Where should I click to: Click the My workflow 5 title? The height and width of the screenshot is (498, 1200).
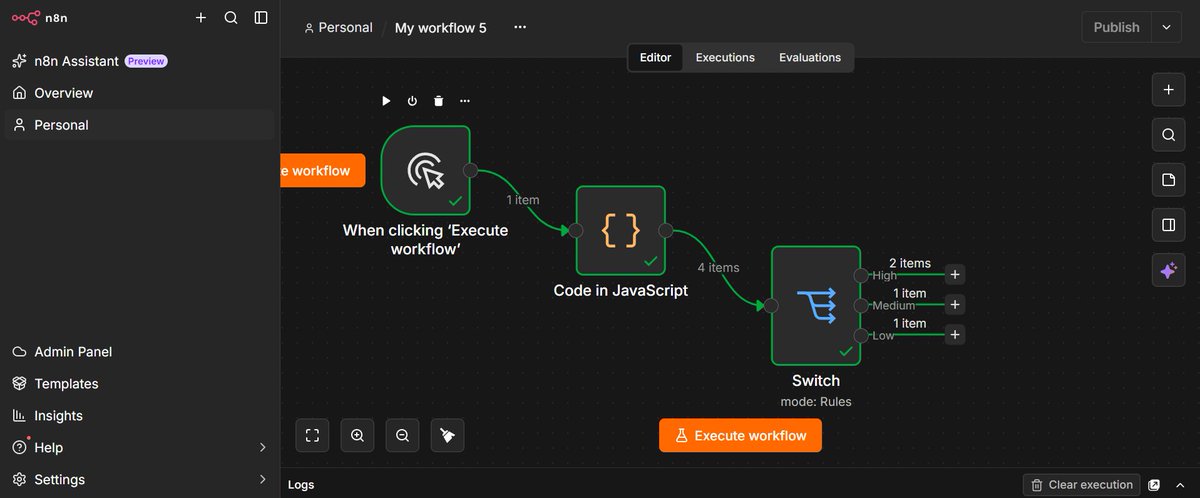[x=441, y=28]
